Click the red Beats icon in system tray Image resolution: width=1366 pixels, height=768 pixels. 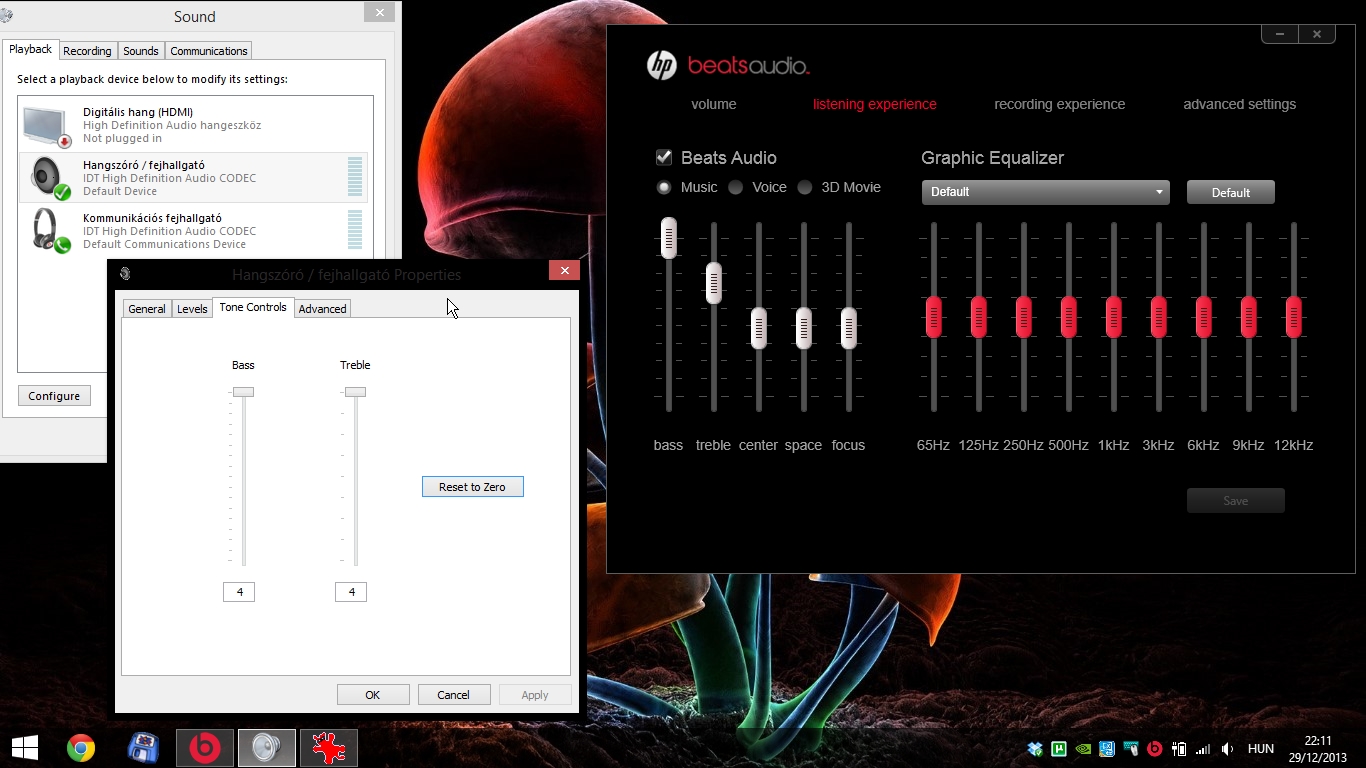click(1155, 749)
